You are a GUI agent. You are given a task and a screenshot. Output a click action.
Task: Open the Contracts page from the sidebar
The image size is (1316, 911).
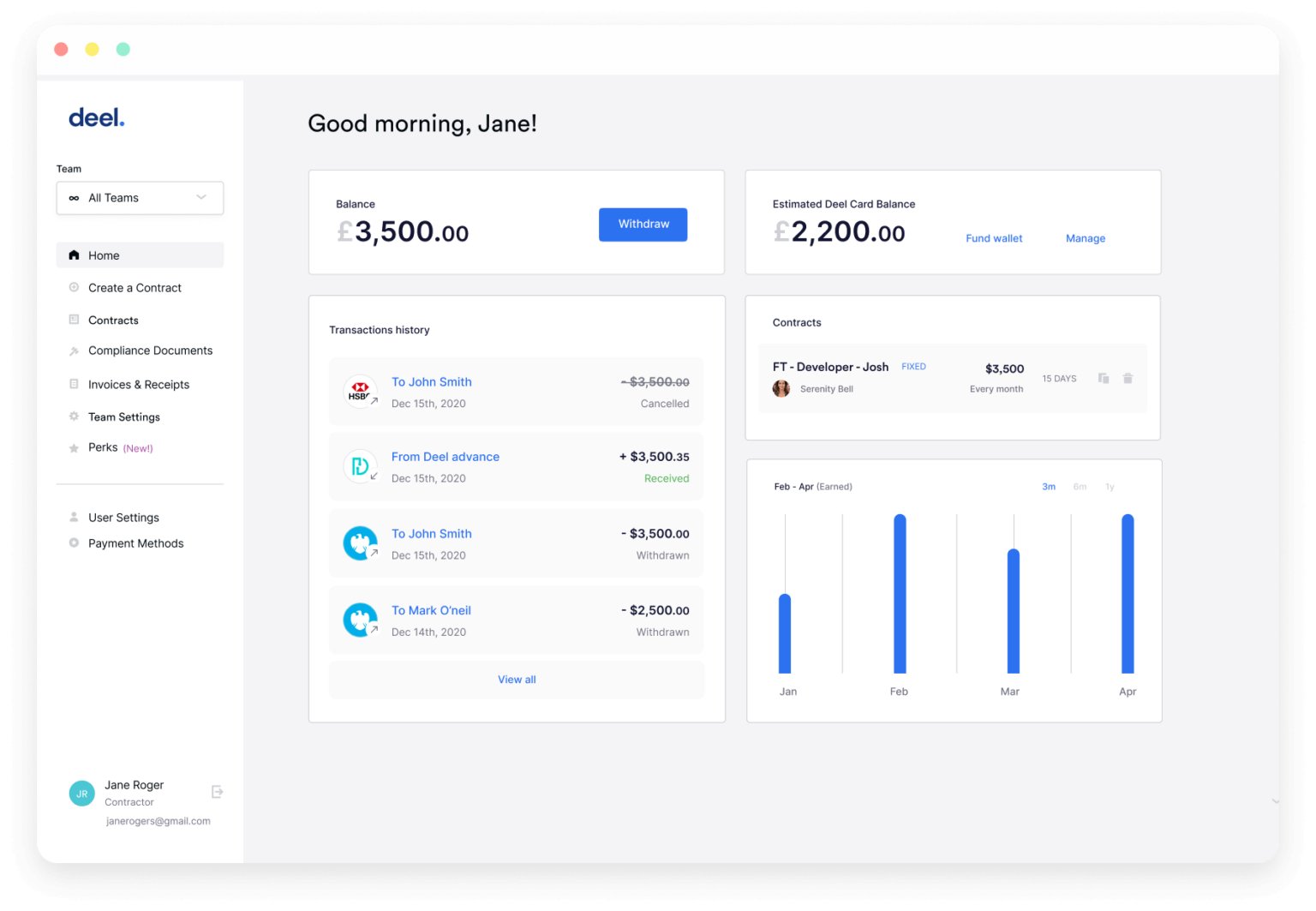pyautogui.click(x=112, y=320)
